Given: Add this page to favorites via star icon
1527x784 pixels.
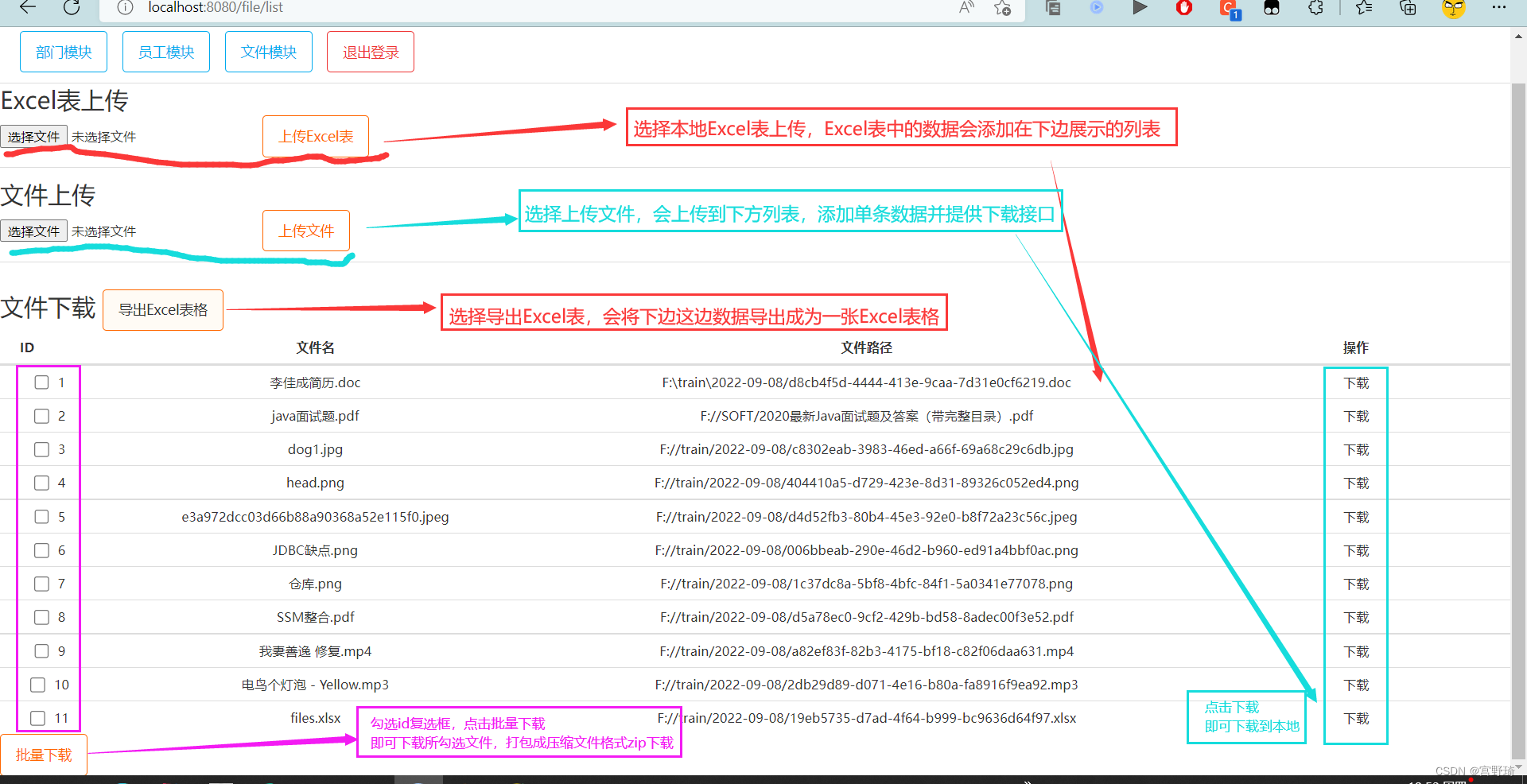Looking at the screenshot, I should click(1002, 8).
